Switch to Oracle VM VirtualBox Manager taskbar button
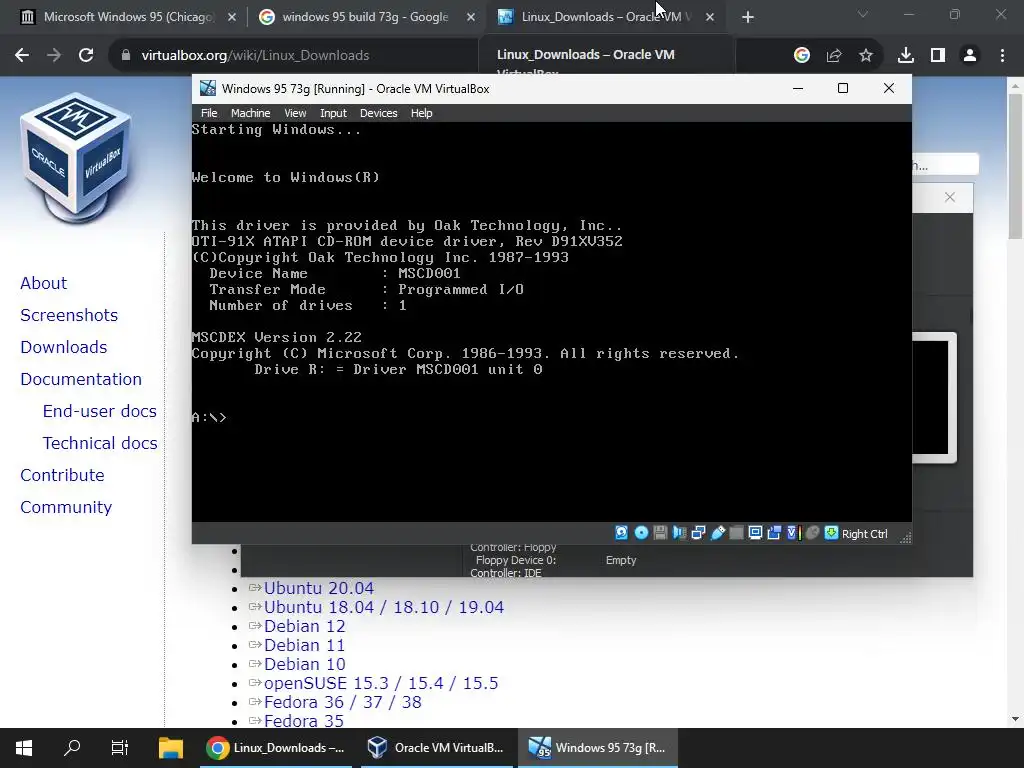Image resolution: width=1024 pixels, height=768 pixels. (436, 748)
